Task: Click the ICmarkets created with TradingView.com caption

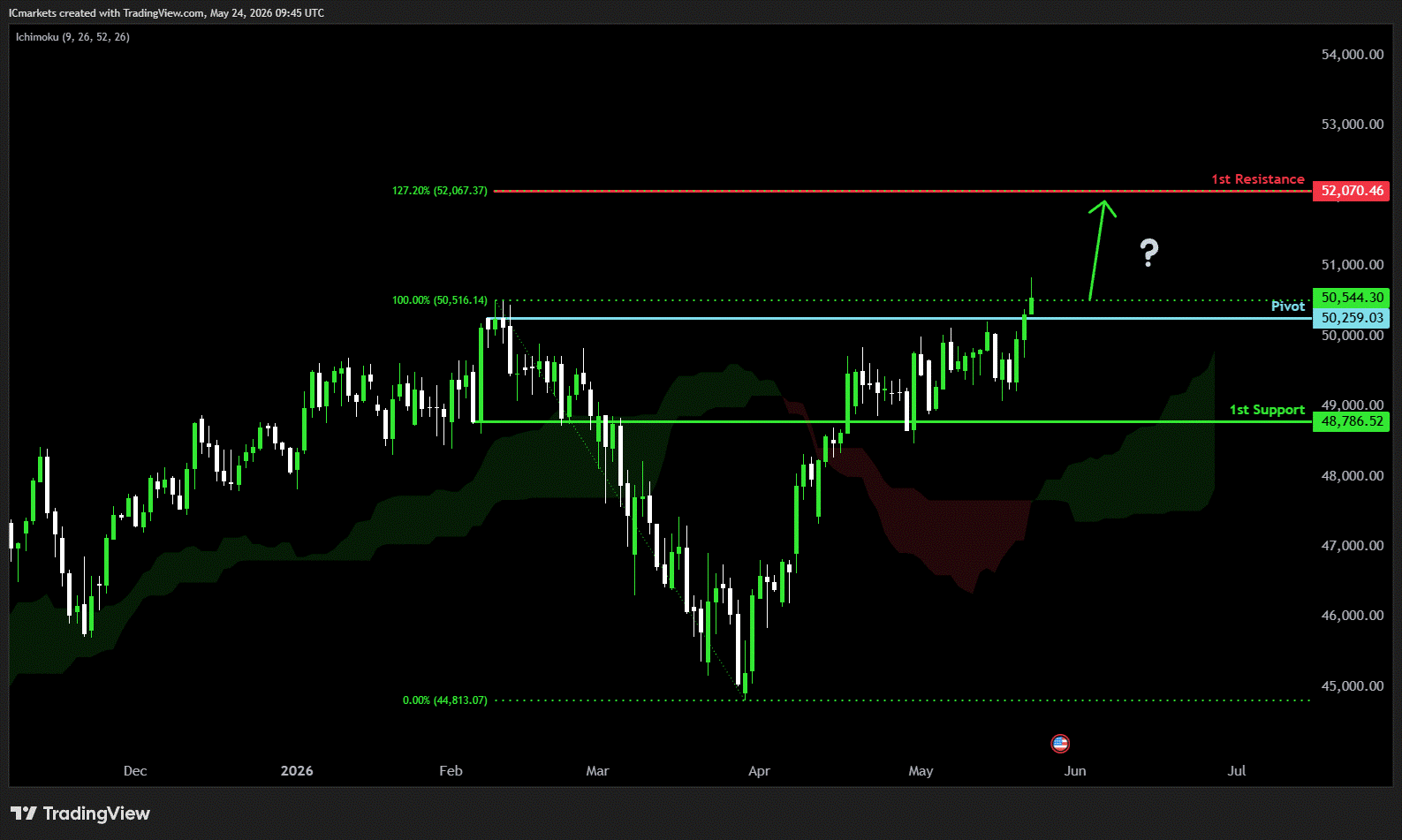Action: (166, 13)
